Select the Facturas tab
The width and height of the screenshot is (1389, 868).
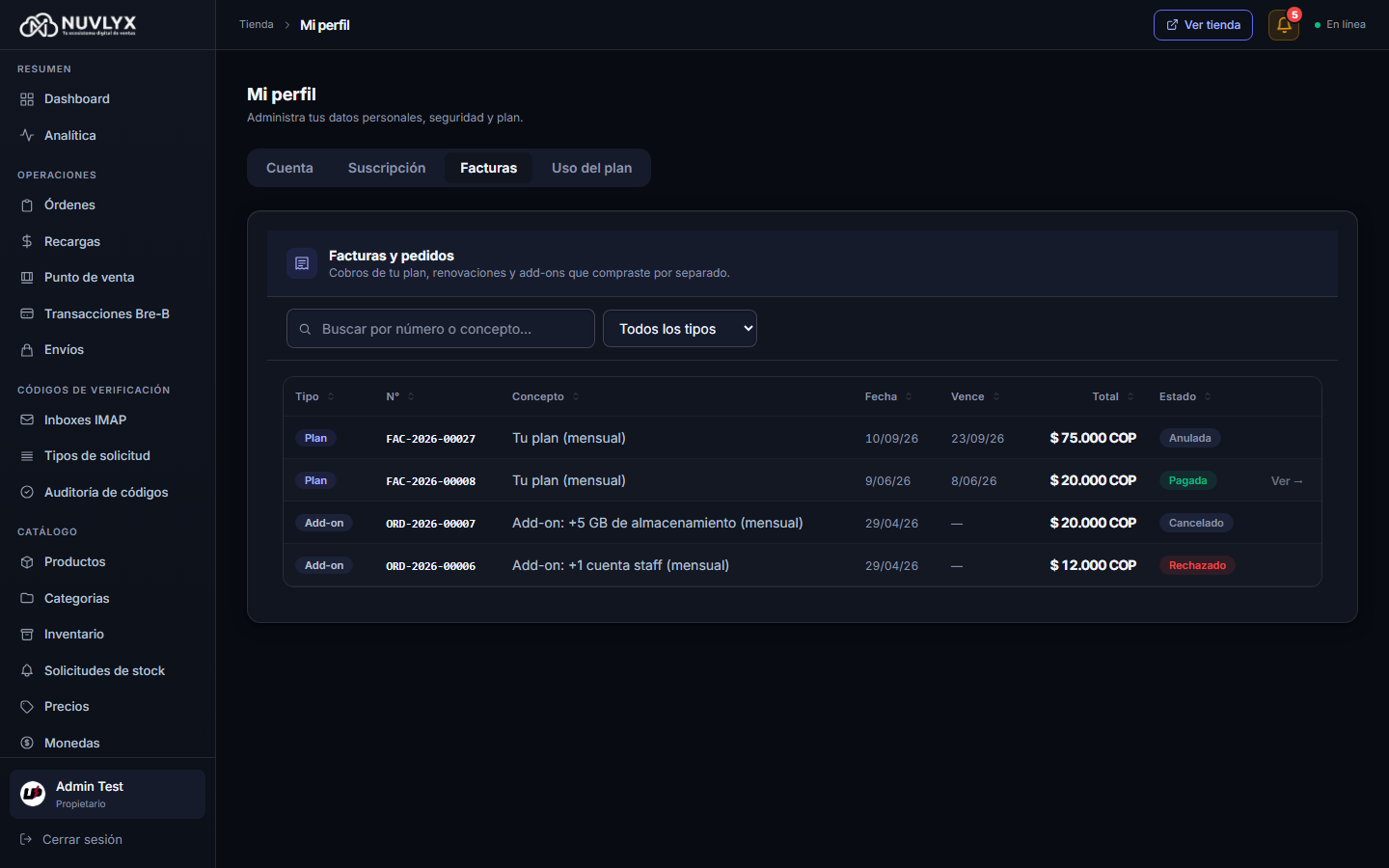coord(488,168)
